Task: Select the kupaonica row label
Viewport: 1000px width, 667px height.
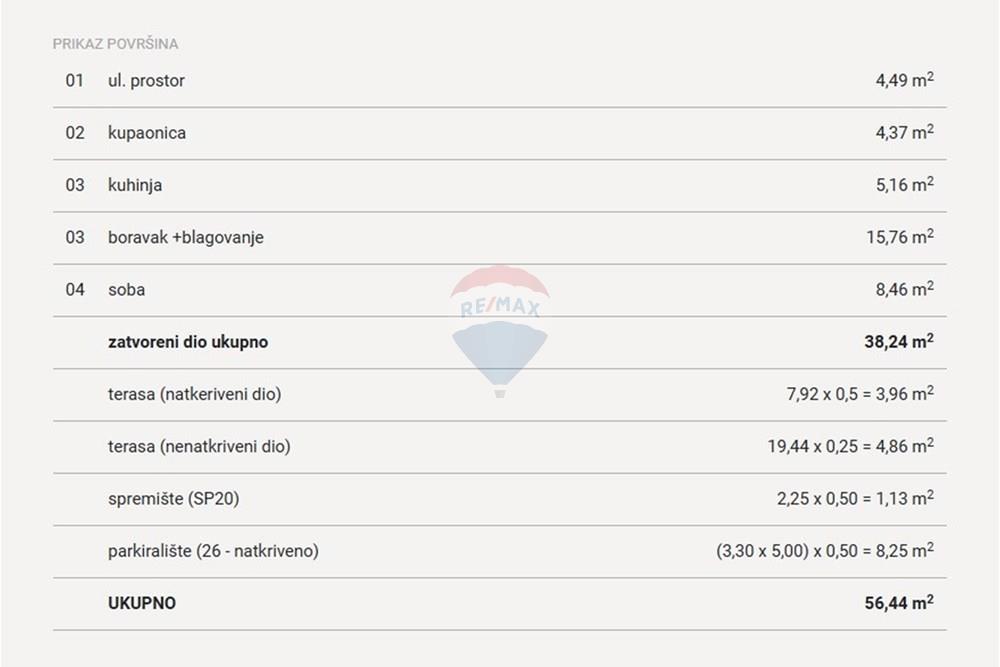Action: click(x=147, y=133)
